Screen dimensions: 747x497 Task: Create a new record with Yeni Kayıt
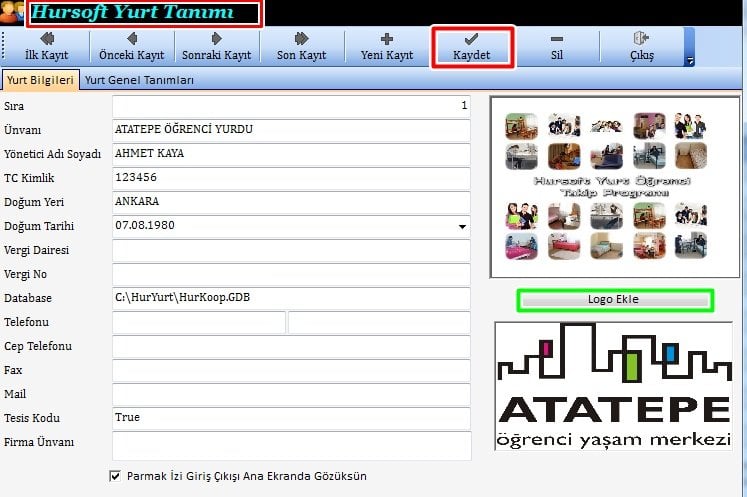point(386,46)
